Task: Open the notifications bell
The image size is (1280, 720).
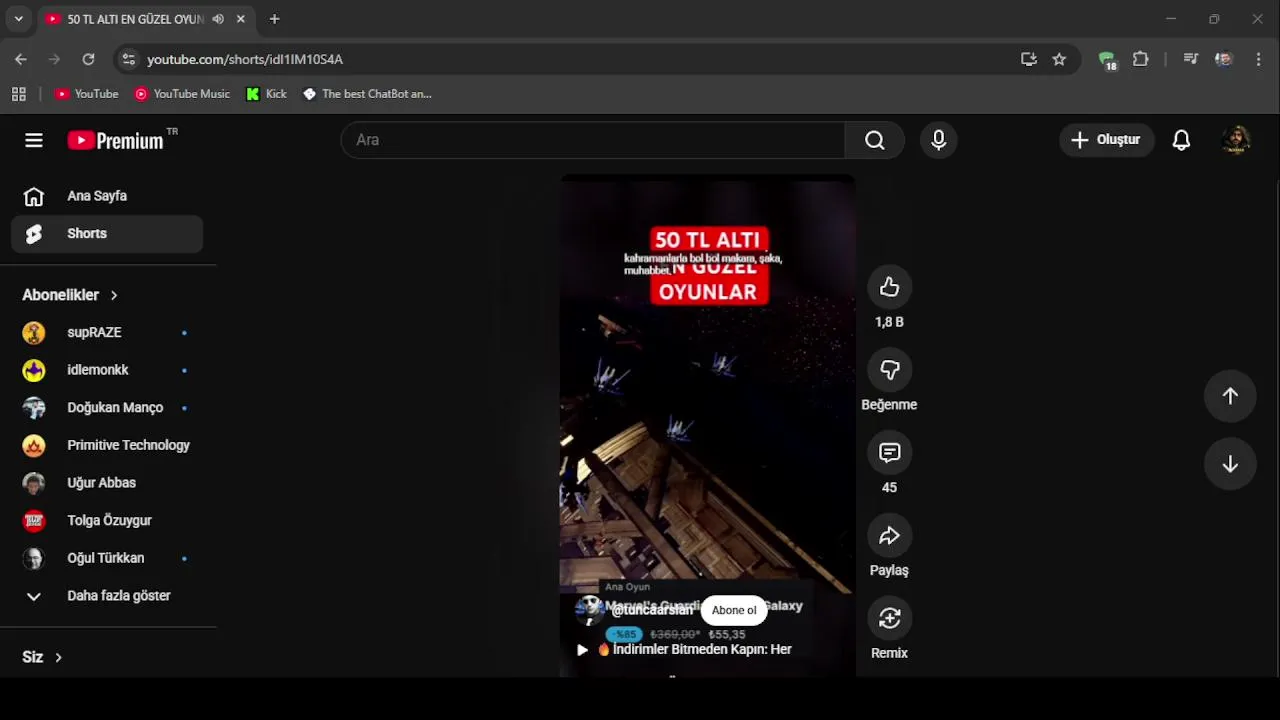Action: tap(1181, 140)
